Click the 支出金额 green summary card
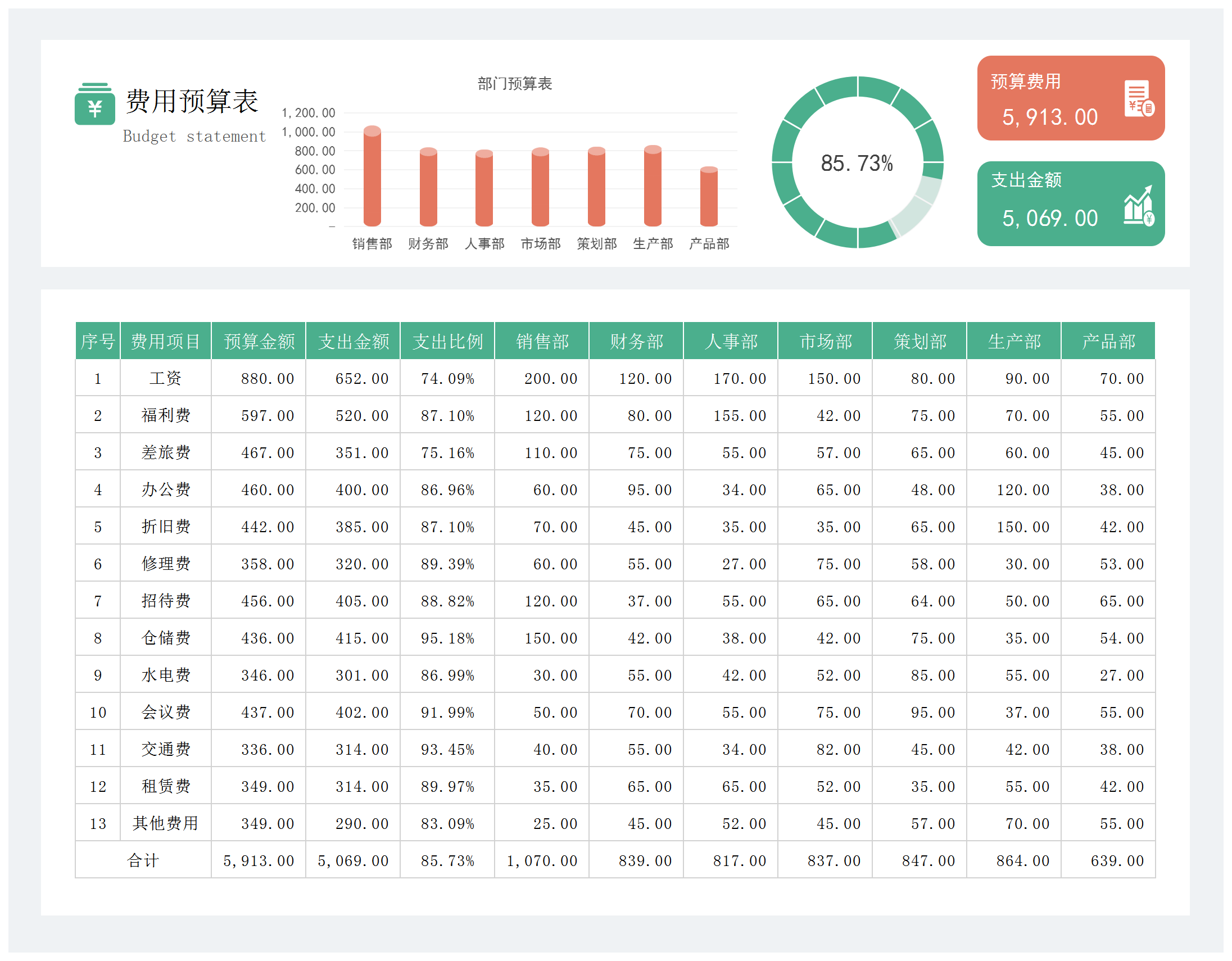Viewport: 1232px width, 961px height. click(x=1071, y=203)
